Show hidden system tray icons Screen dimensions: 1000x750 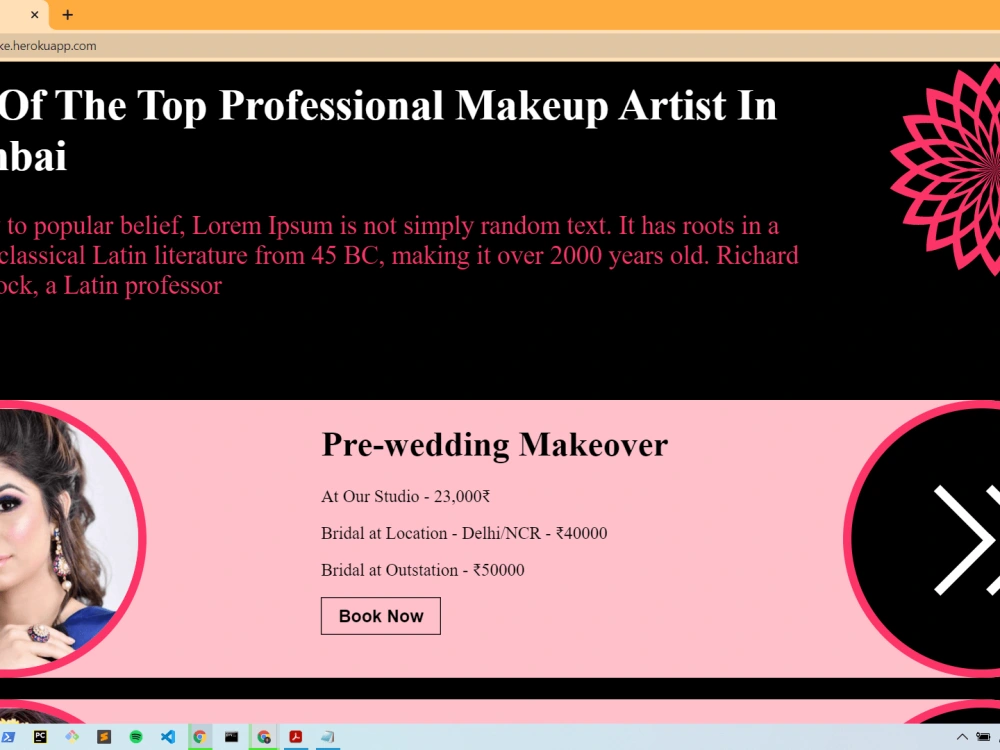962,737
